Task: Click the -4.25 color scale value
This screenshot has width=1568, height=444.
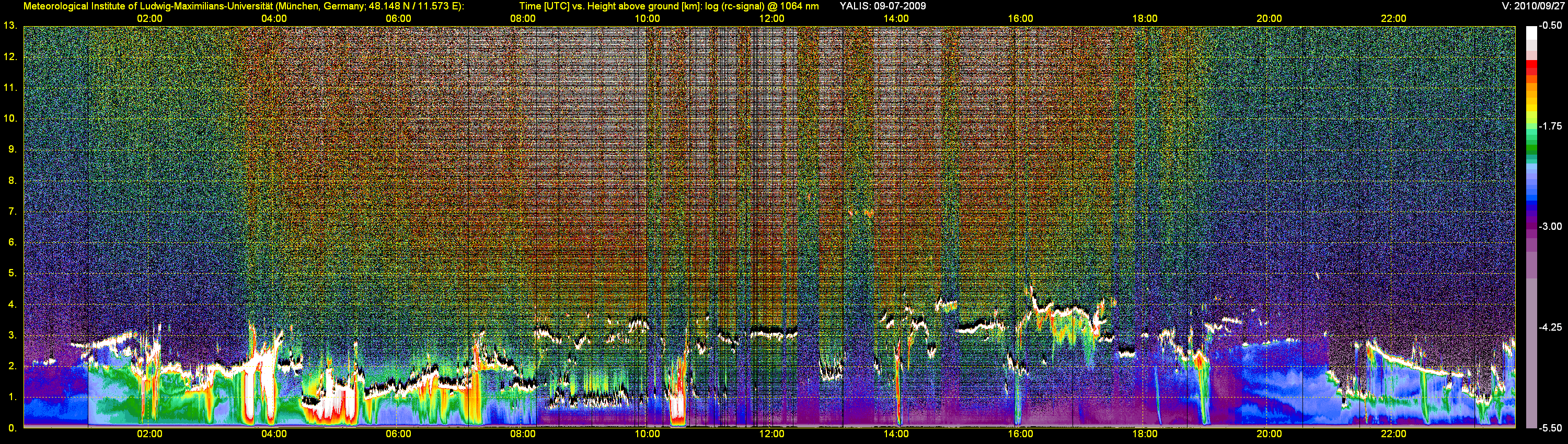Action: 1550,327
